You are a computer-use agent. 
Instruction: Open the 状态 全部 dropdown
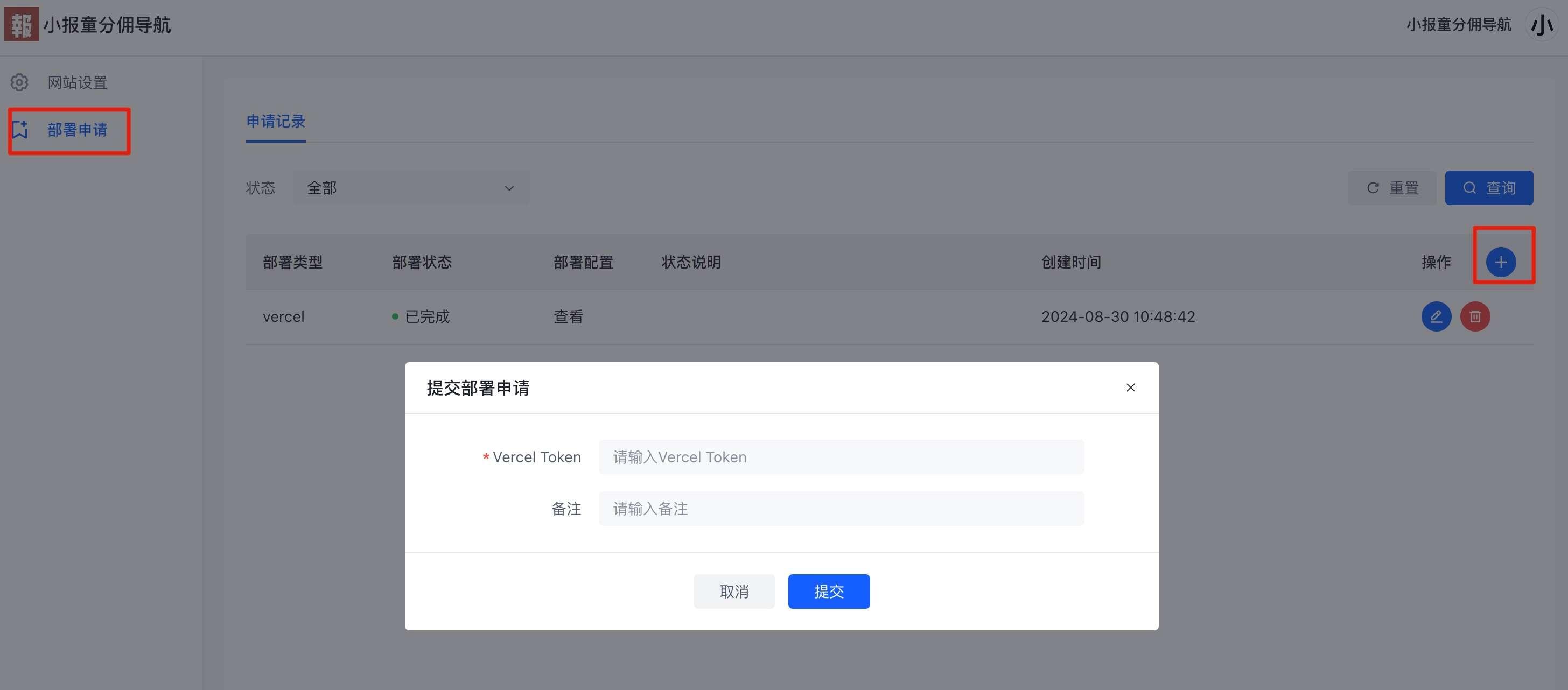coord(411,188)
